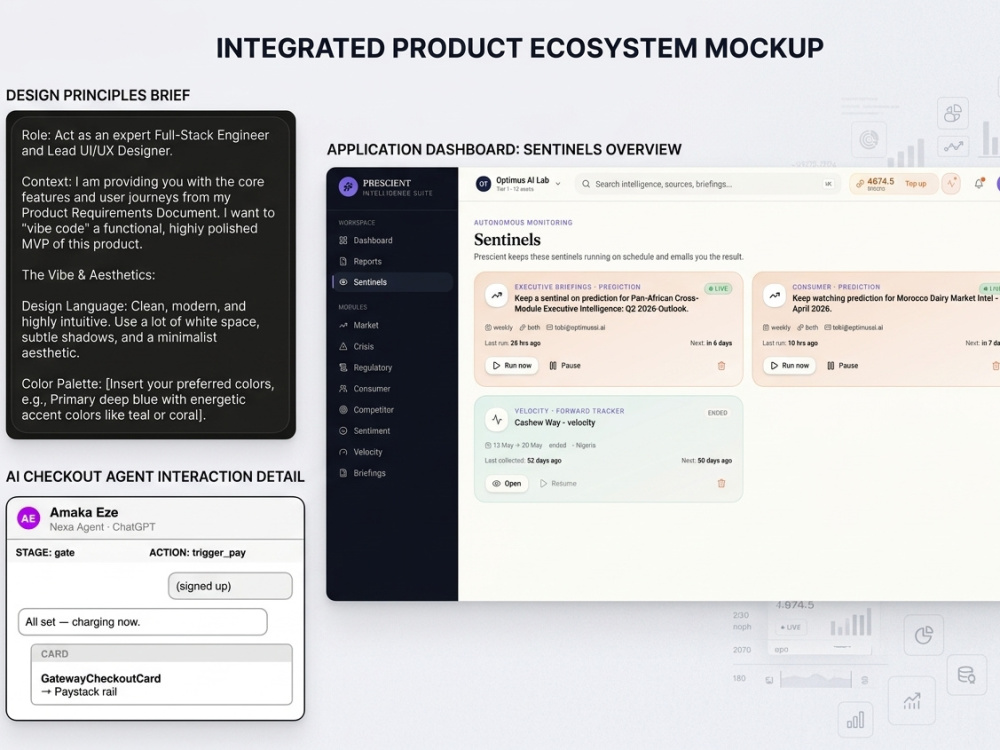Click pulse icon on Cashew Way card
The width and height of the screenshot is (1000, 750).
tap(497, 419)
